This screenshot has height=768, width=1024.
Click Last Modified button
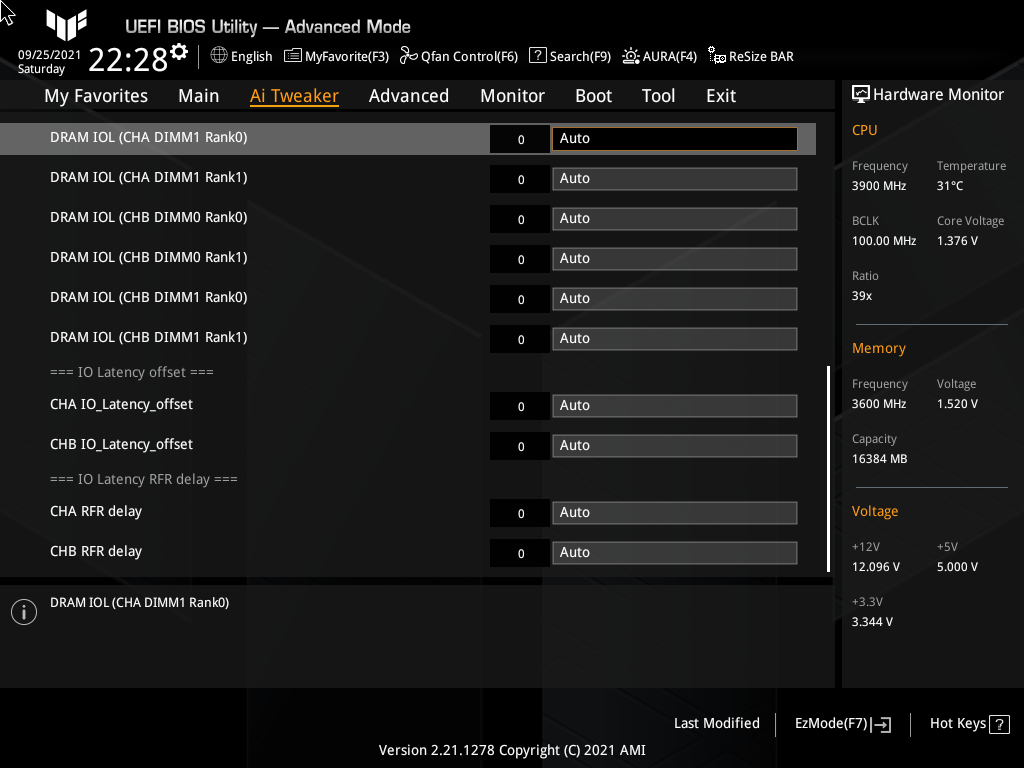pos(716,724)
